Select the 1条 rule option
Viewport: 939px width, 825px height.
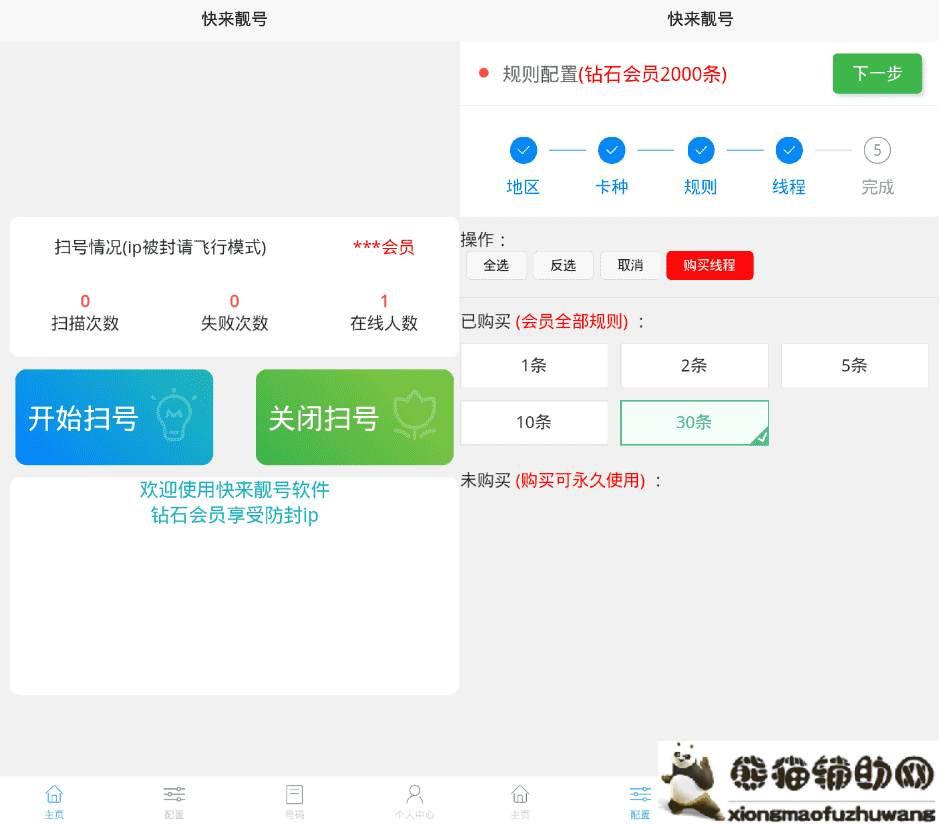point(534,366)
